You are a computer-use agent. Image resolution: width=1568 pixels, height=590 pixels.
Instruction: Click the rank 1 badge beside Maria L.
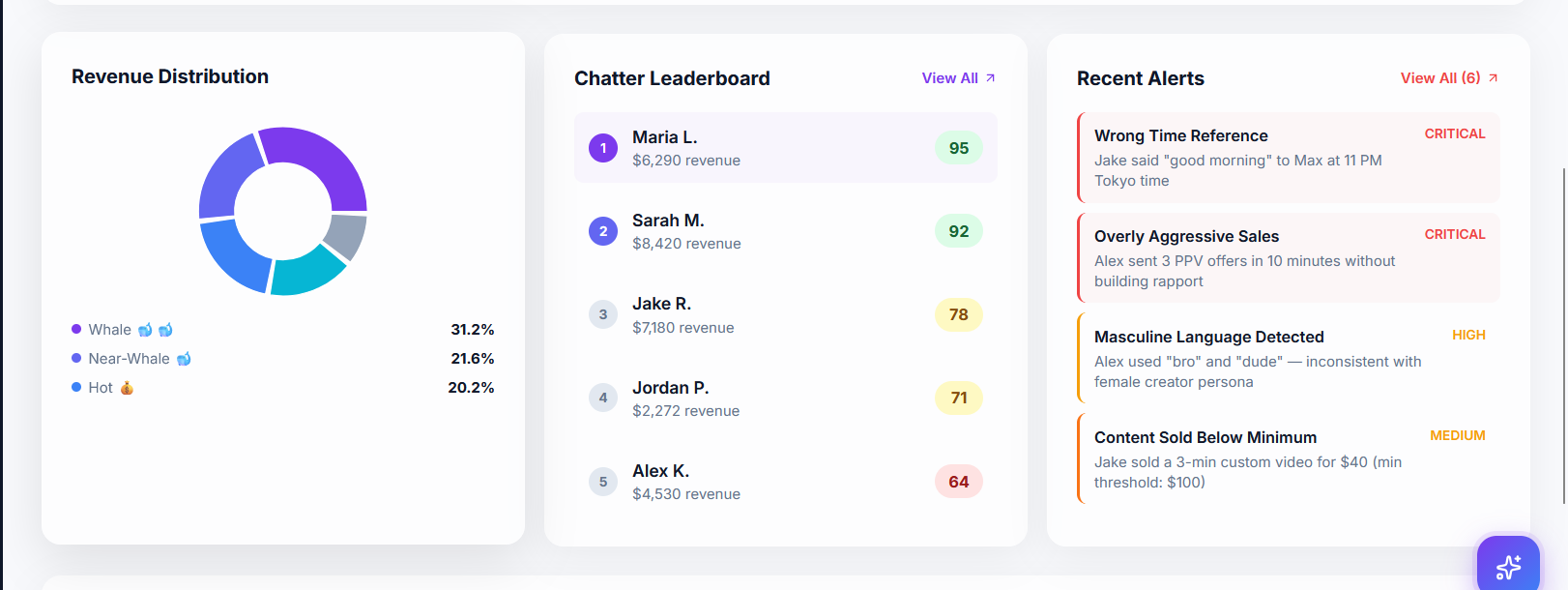(603, 148)
